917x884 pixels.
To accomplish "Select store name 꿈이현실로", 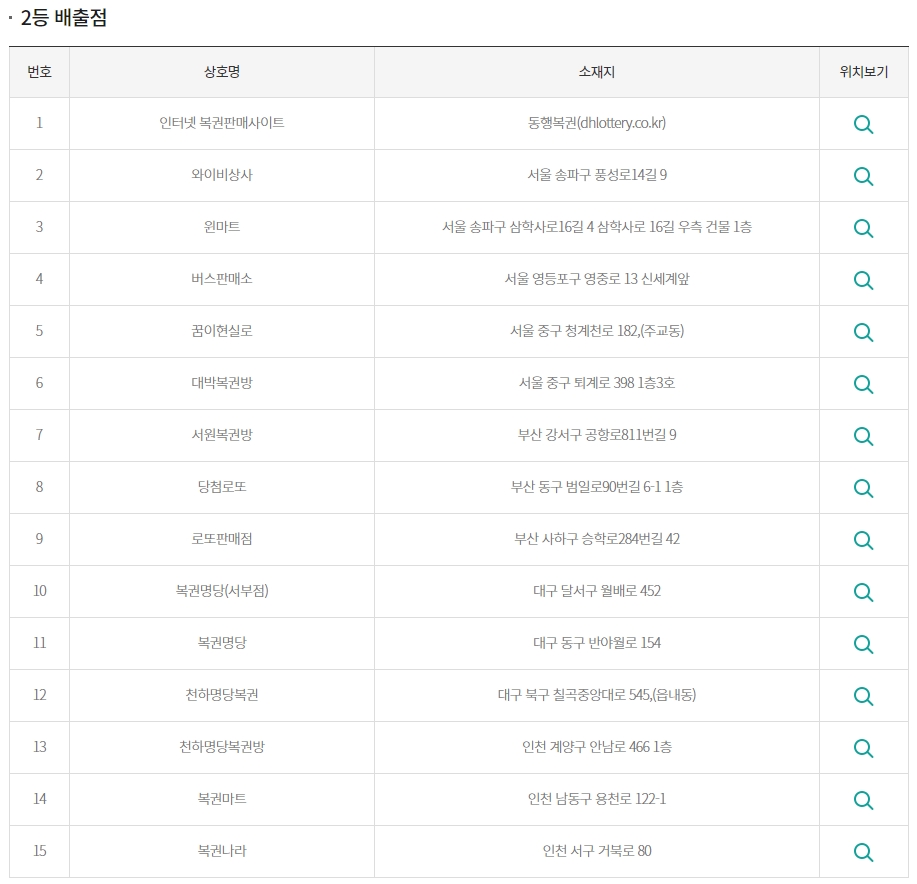I will coord(222,331).
